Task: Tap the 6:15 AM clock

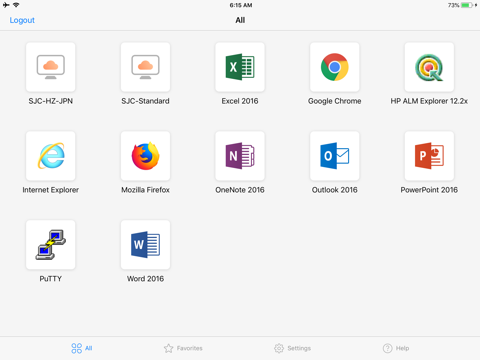Action: tap(241, 5)
